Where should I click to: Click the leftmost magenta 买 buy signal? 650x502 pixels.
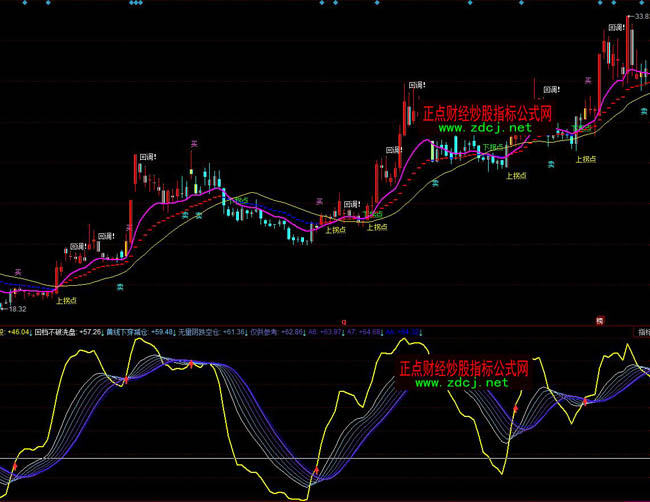[17, 271]
